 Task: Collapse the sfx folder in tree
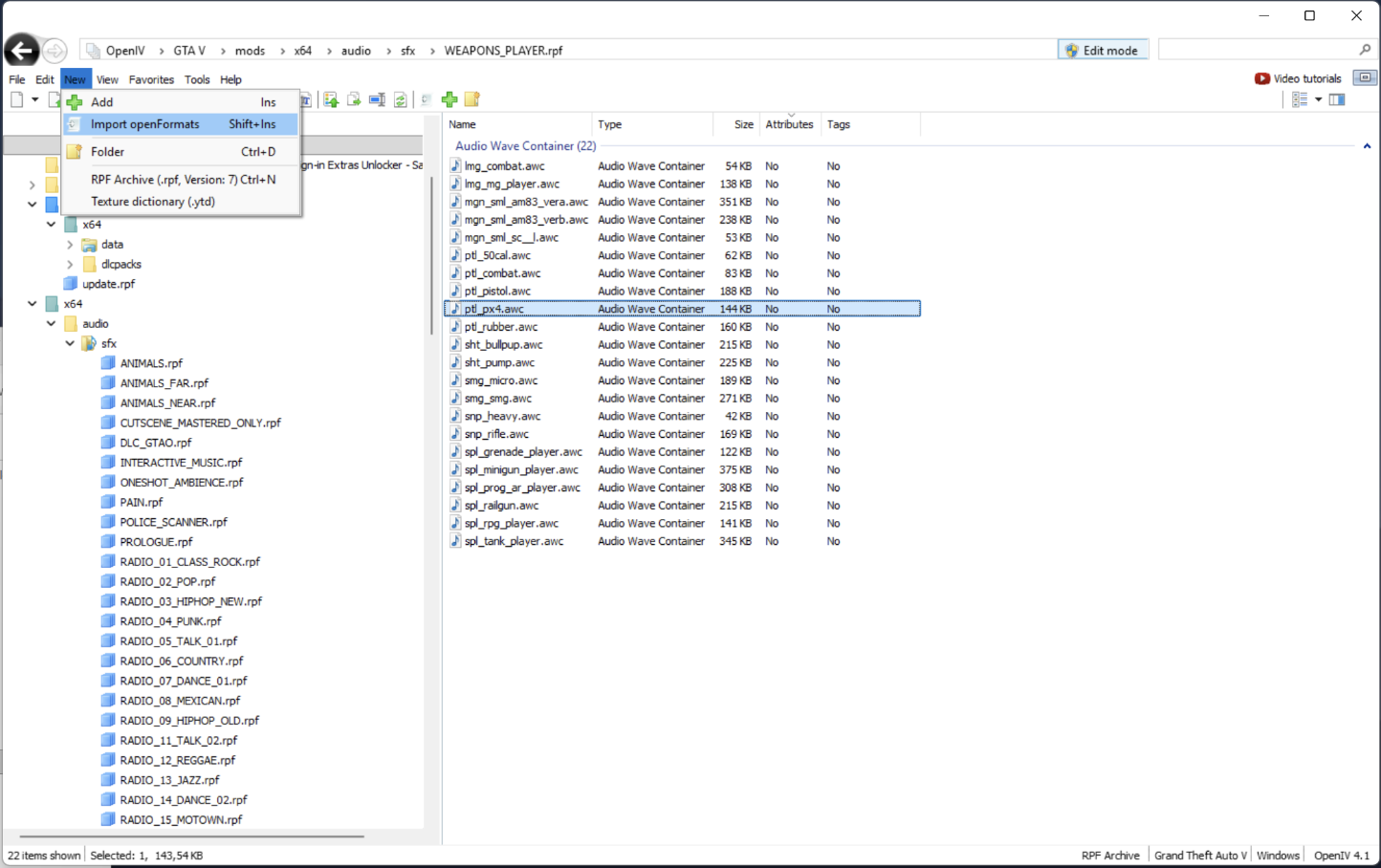click(70, 343)
